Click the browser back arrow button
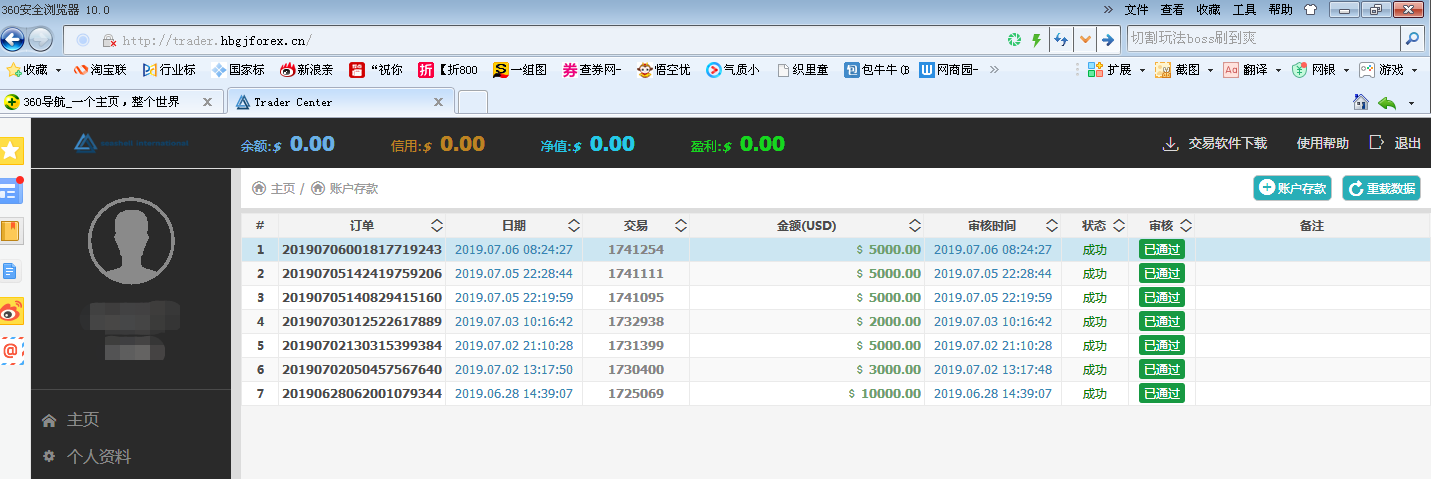Viewport: 1431px width, 479px height. 12,40
